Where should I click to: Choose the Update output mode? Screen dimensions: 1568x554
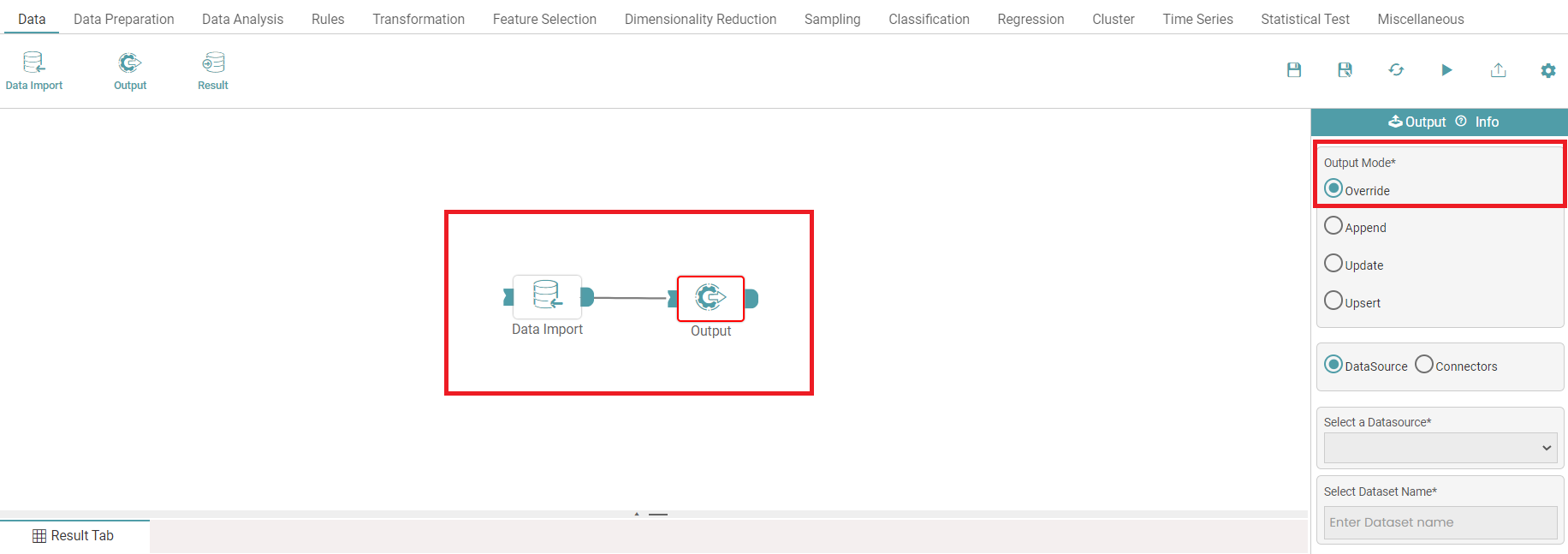coord(1333,264)
